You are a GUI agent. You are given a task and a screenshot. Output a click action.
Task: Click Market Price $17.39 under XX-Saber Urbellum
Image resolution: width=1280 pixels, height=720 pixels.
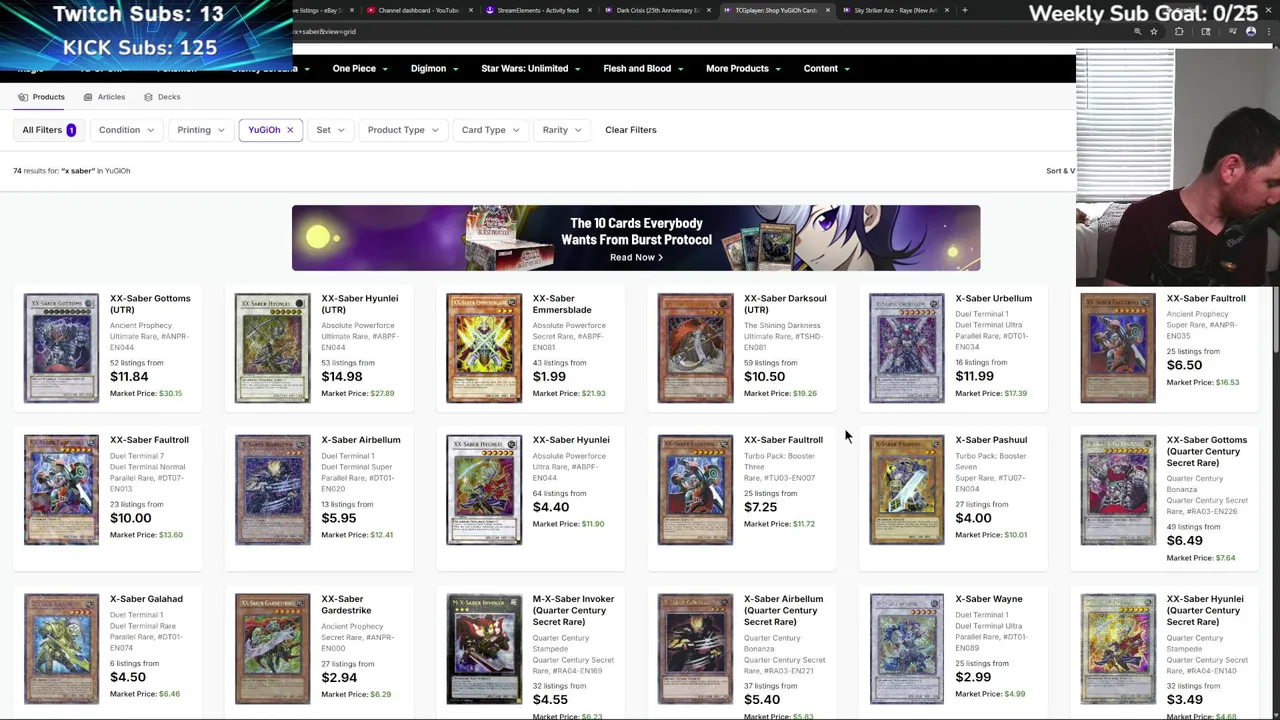pos(991,393)
